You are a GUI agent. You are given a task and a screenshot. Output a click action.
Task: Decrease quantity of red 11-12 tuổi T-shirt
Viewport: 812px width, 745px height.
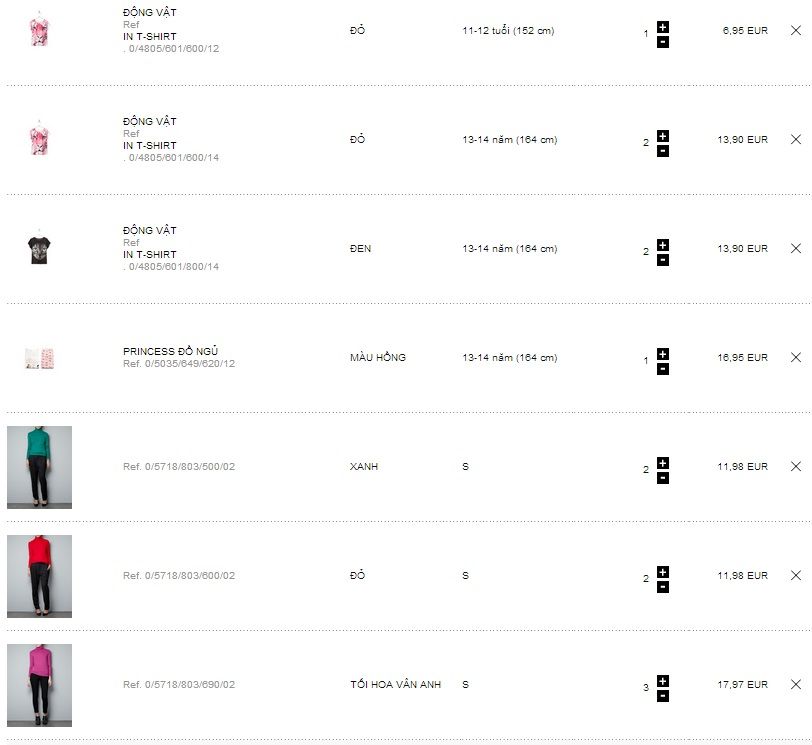pyautogui.click(x=663, y=42)
